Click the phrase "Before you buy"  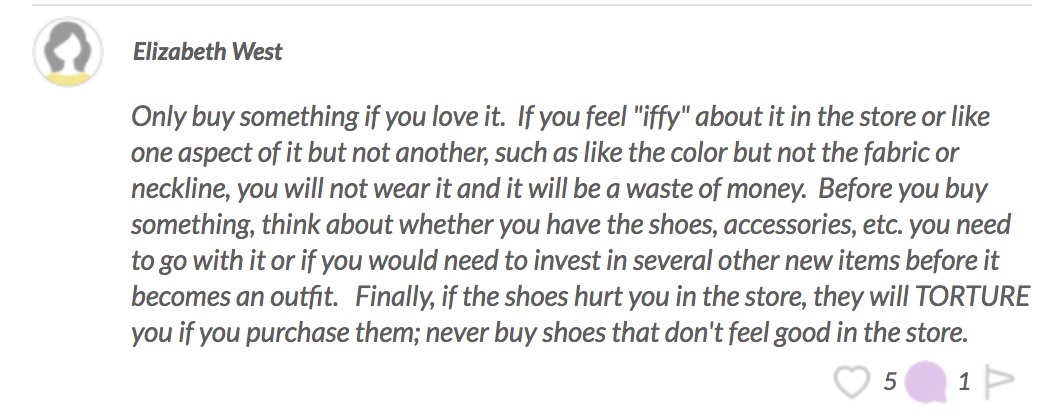[x=902, y=189]
